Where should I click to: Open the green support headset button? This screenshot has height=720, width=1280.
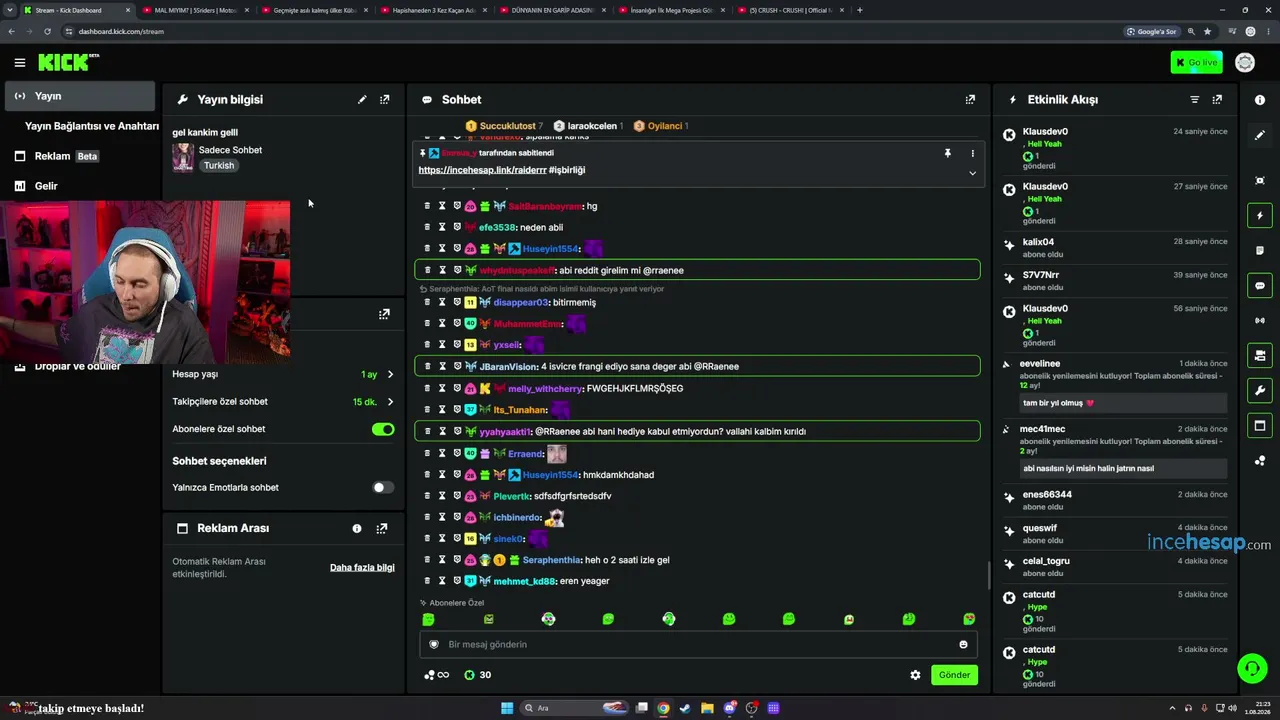(x=1251, y=667)
